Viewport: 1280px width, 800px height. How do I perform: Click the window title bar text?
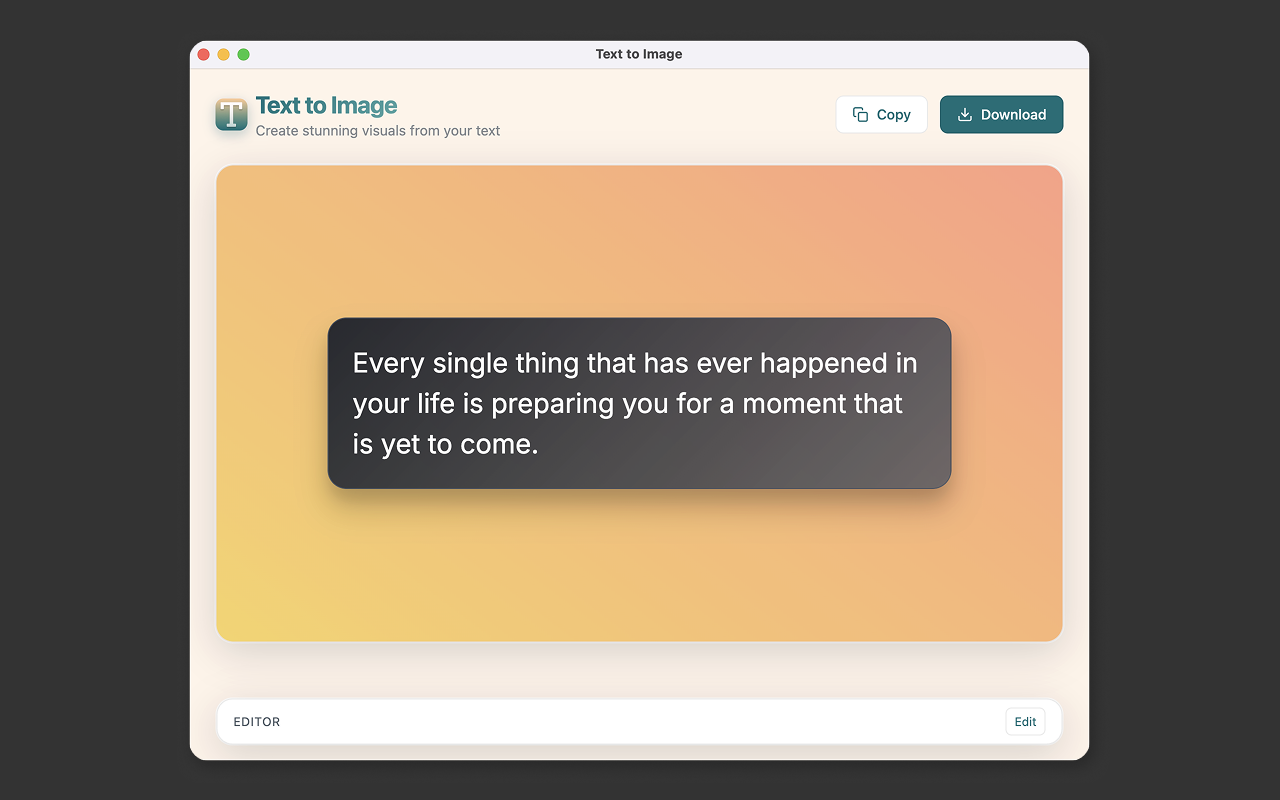tap(639, 54)
